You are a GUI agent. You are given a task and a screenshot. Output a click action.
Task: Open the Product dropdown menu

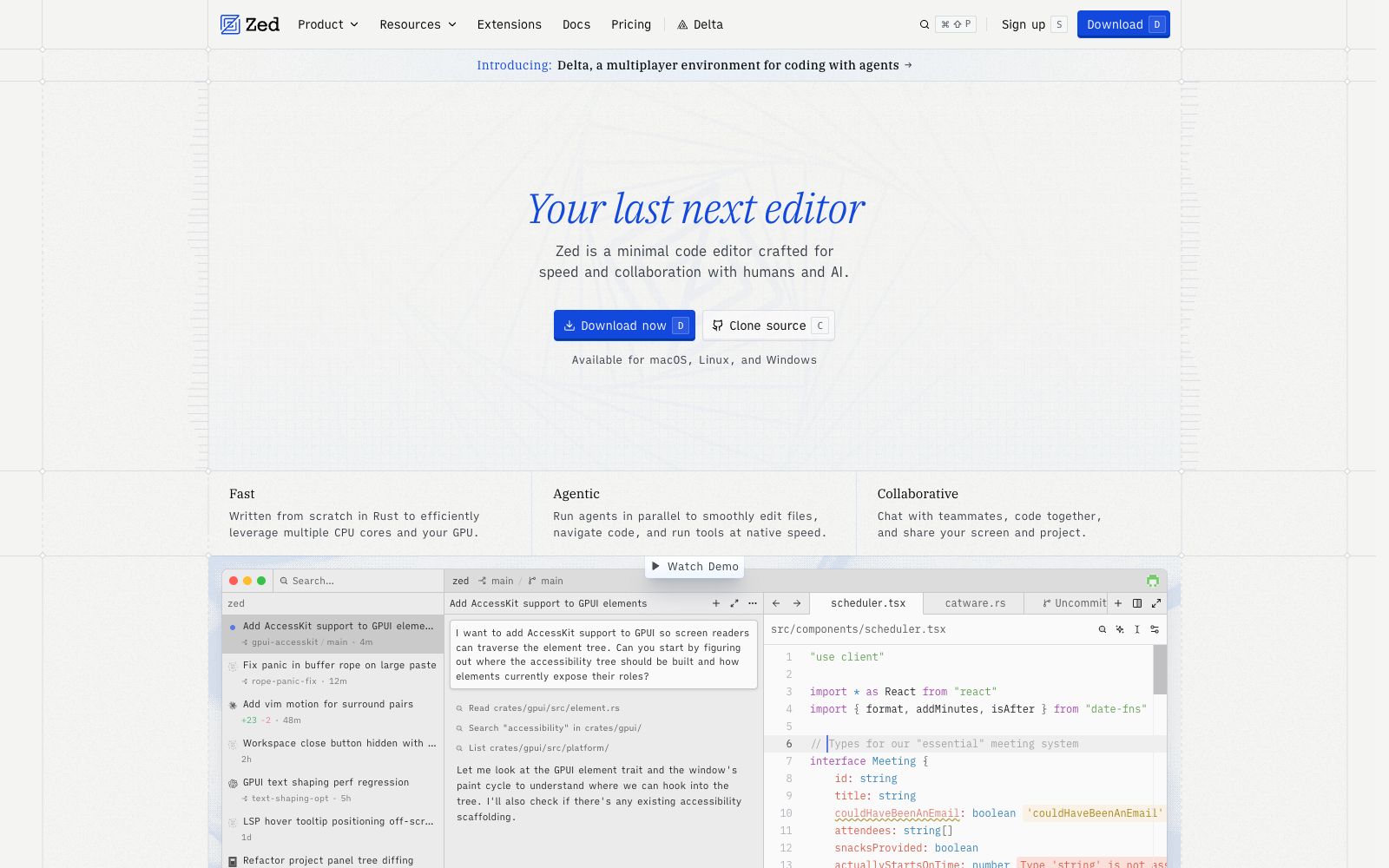(x=328, y=24)
